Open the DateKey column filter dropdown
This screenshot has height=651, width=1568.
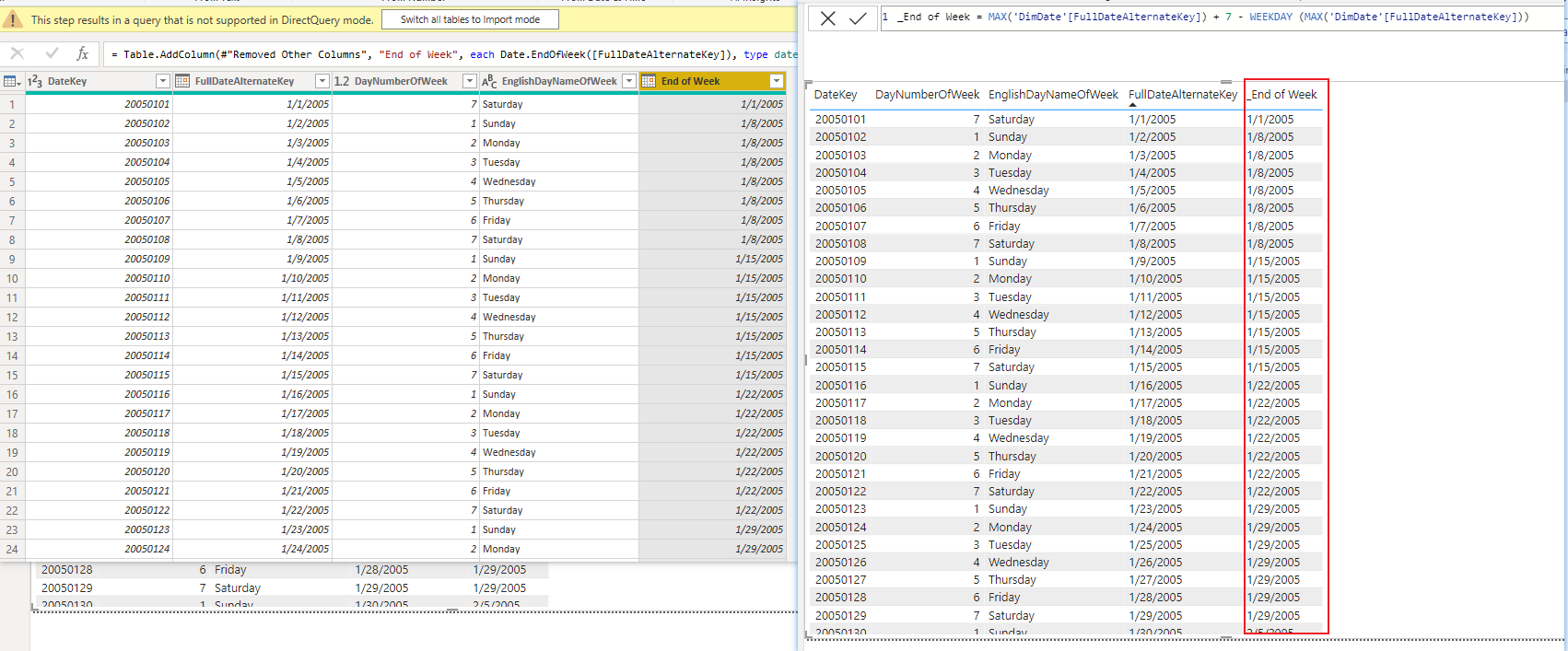click(x=162, y=81)
